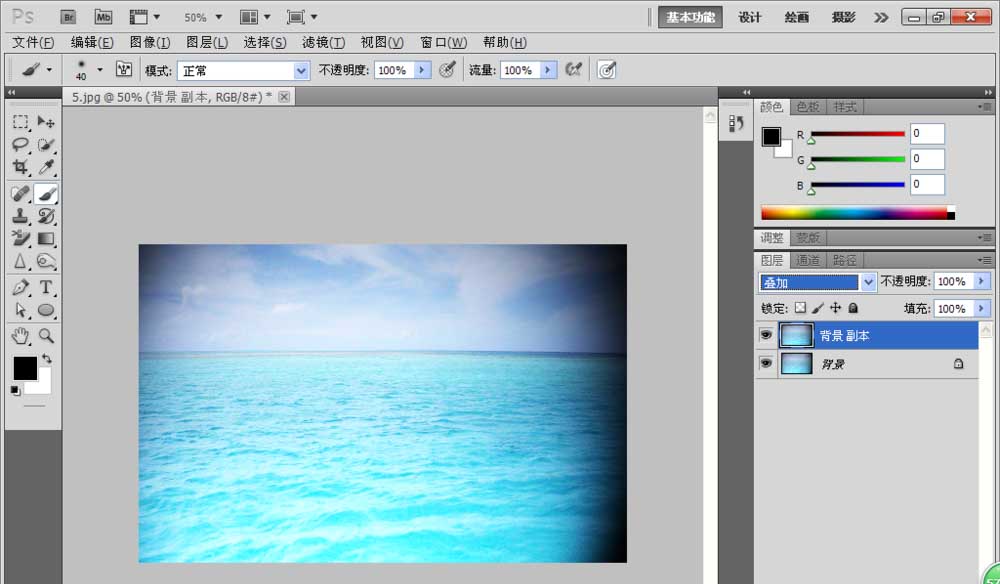Open the 滤镜(T) menu

(x=323, y=42)
